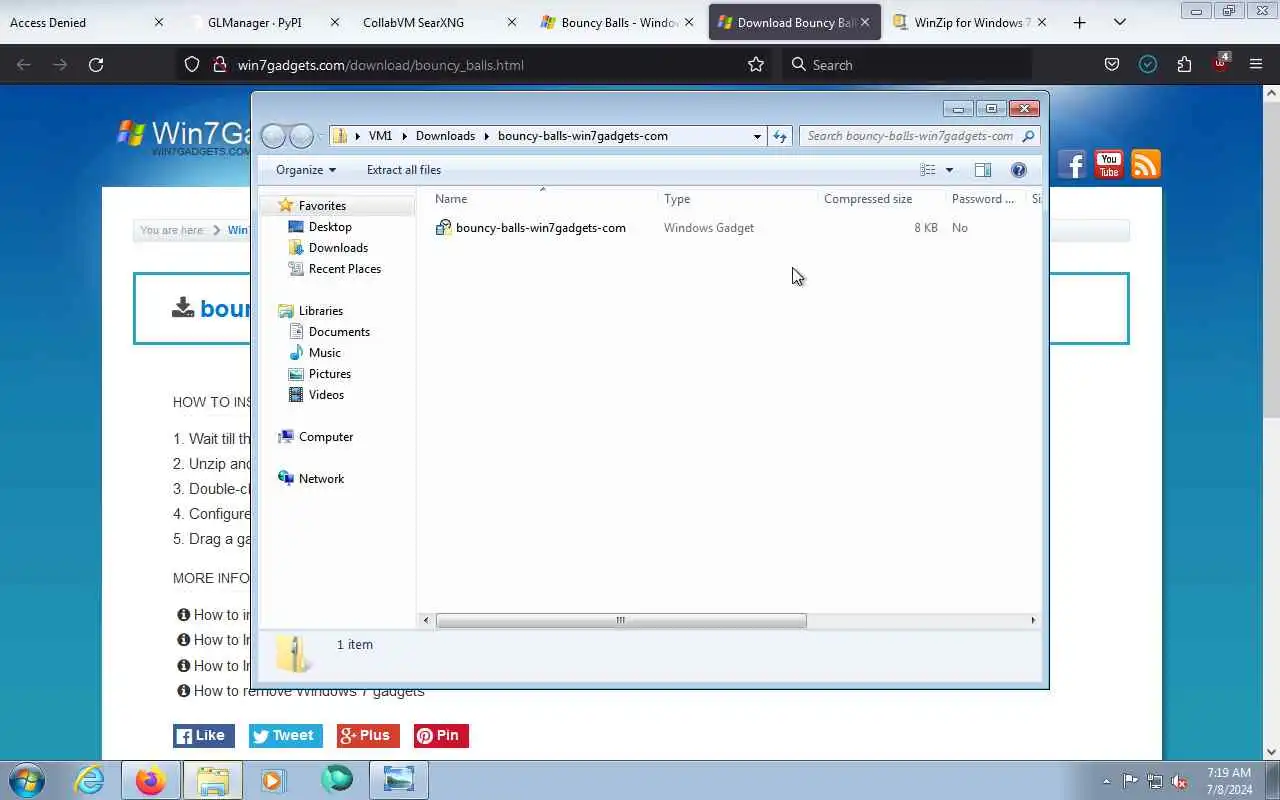Open list all tabs dropdown
This screenshot has width=1280, height=800.
tap(1120, 22)
